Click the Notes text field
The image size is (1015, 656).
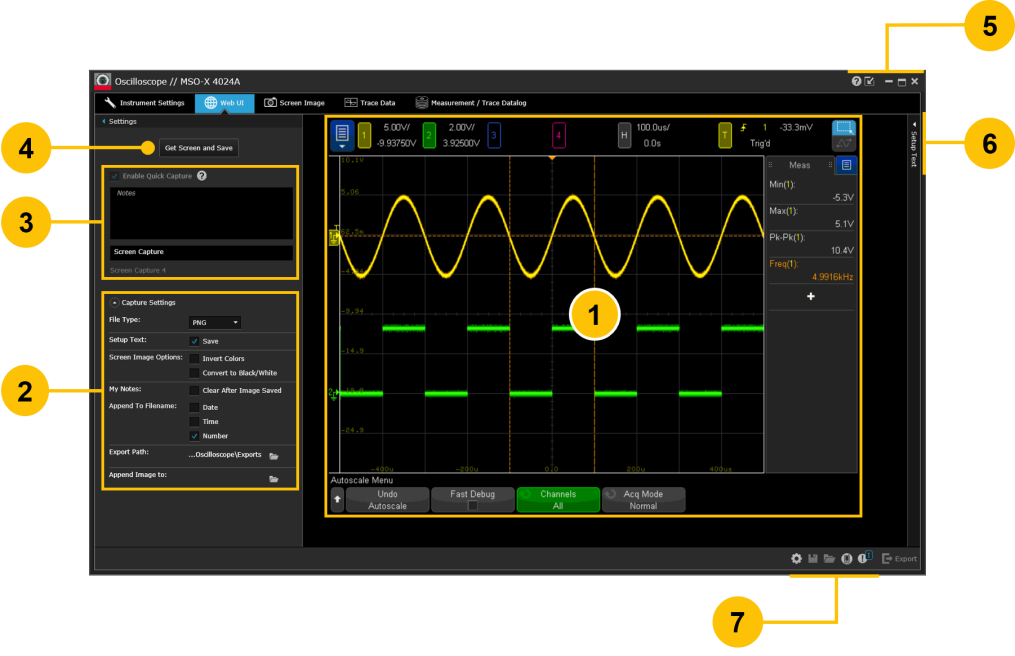point(200,213)
